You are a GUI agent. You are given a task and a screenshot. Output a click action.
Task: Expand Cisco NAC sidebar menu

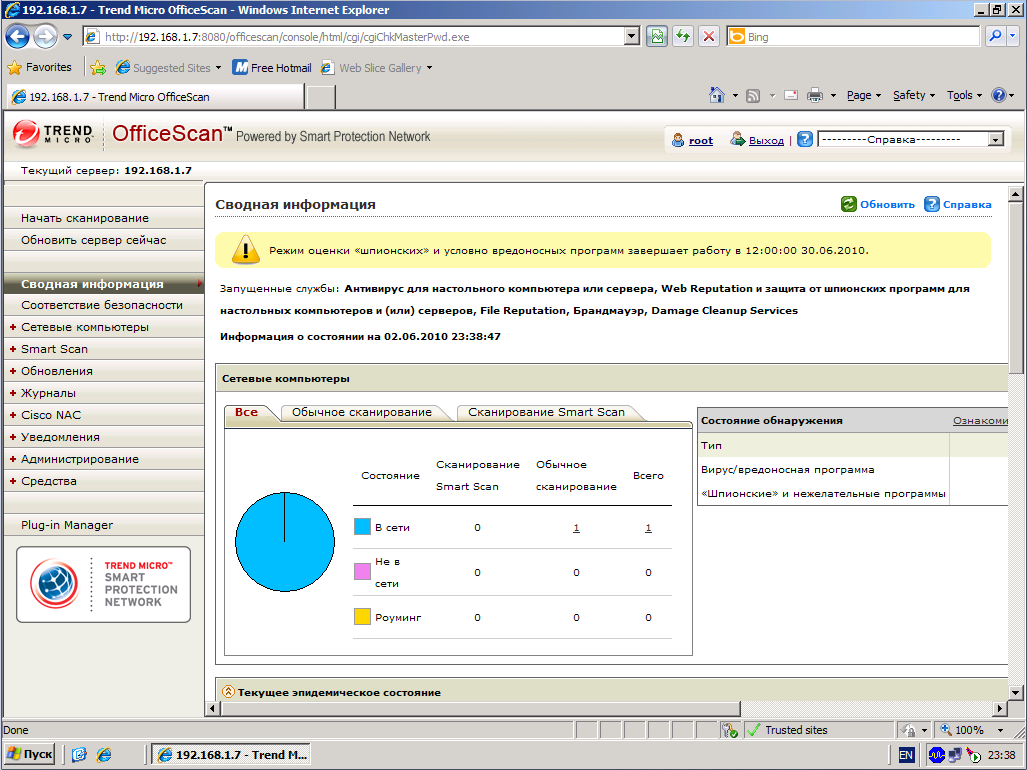click(104, 415)
